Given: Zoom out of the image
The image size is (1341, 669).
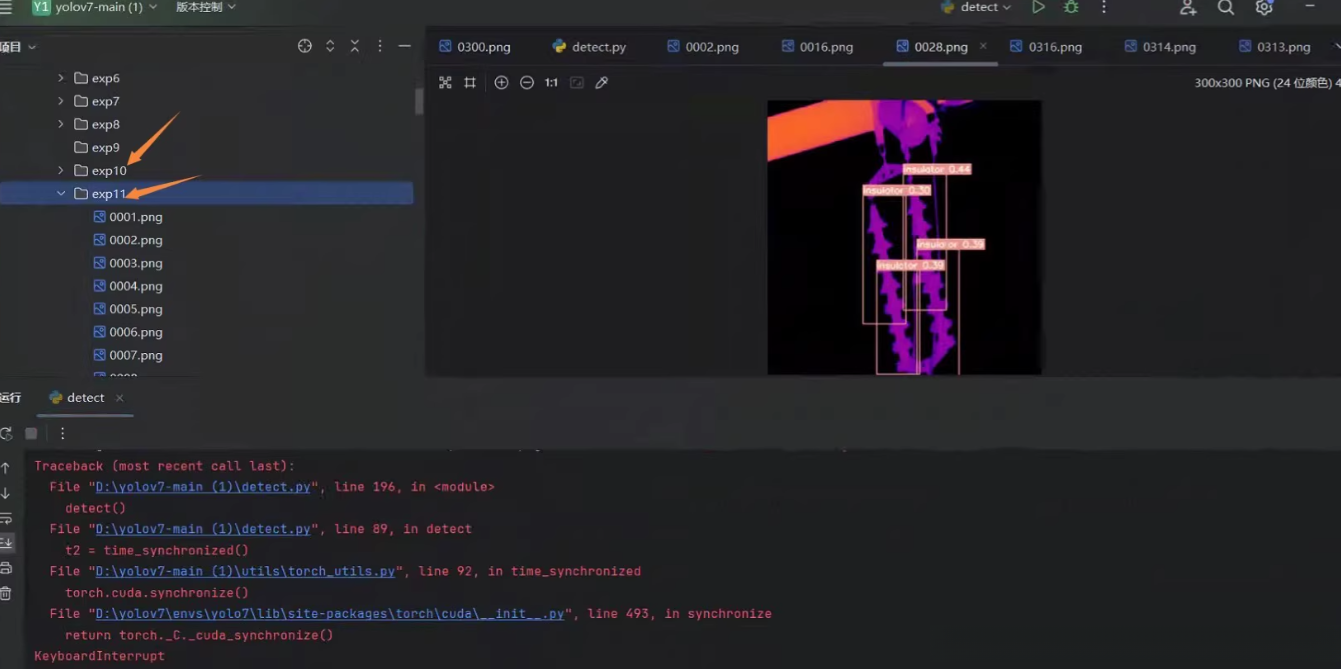Looking at the screenshot, I should [x=527, y=83].
